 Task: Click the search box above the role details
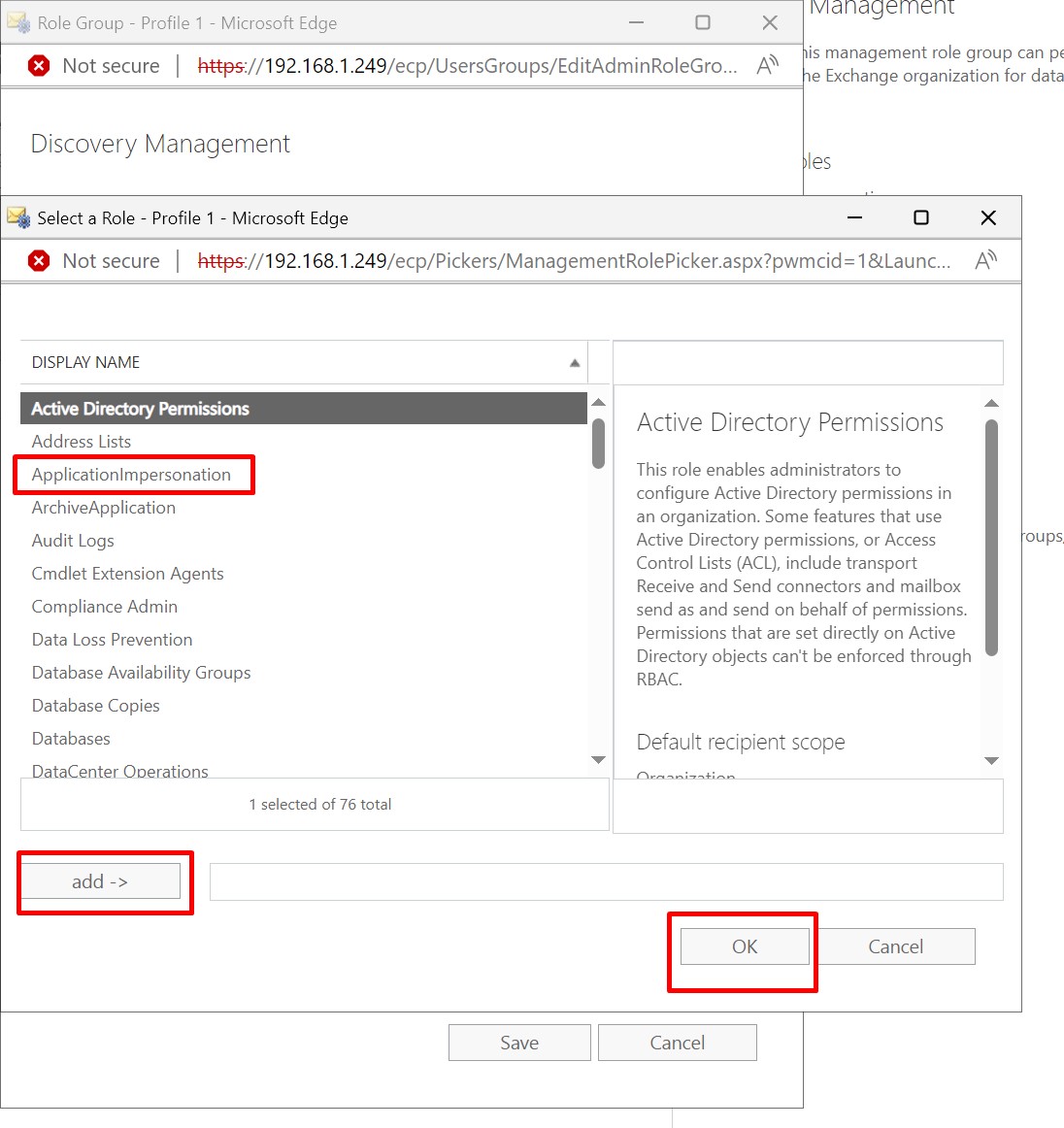tap(808, 363)
